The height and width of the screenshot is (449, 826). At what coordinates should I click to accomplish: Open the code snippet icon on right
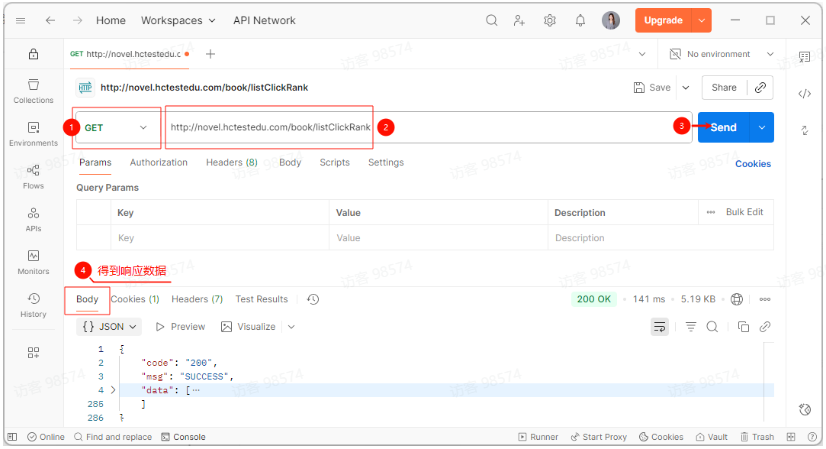coord(804,94)
